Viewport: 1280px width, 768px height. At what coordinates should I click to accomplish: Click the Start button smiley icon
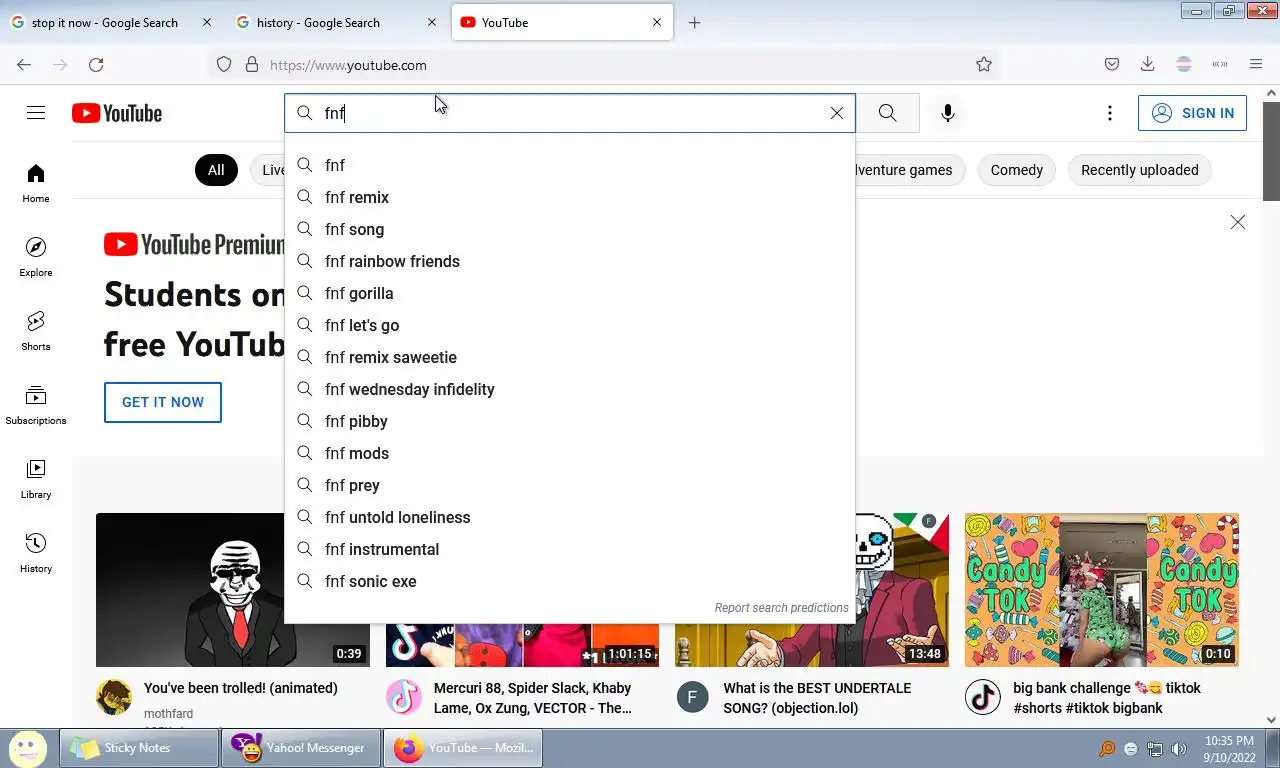[27, 748]
